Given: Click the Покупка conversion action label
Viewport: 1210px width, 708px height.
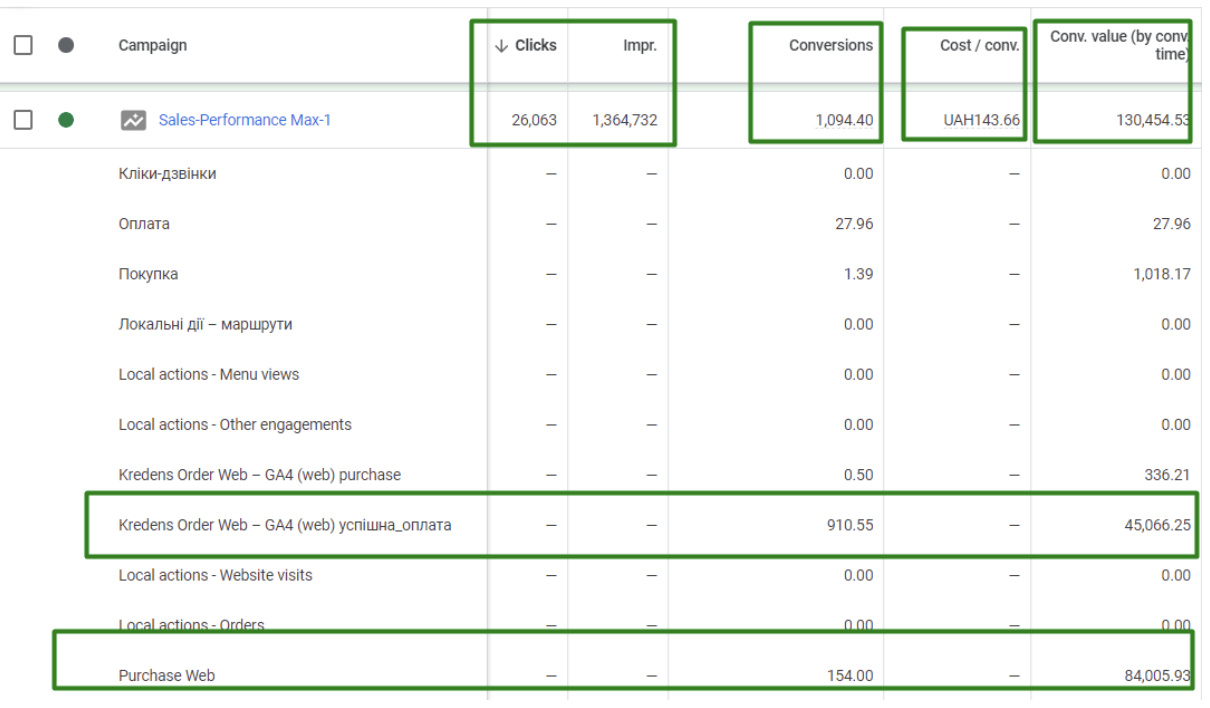Looking at the screenshot, I should (148, 274).
